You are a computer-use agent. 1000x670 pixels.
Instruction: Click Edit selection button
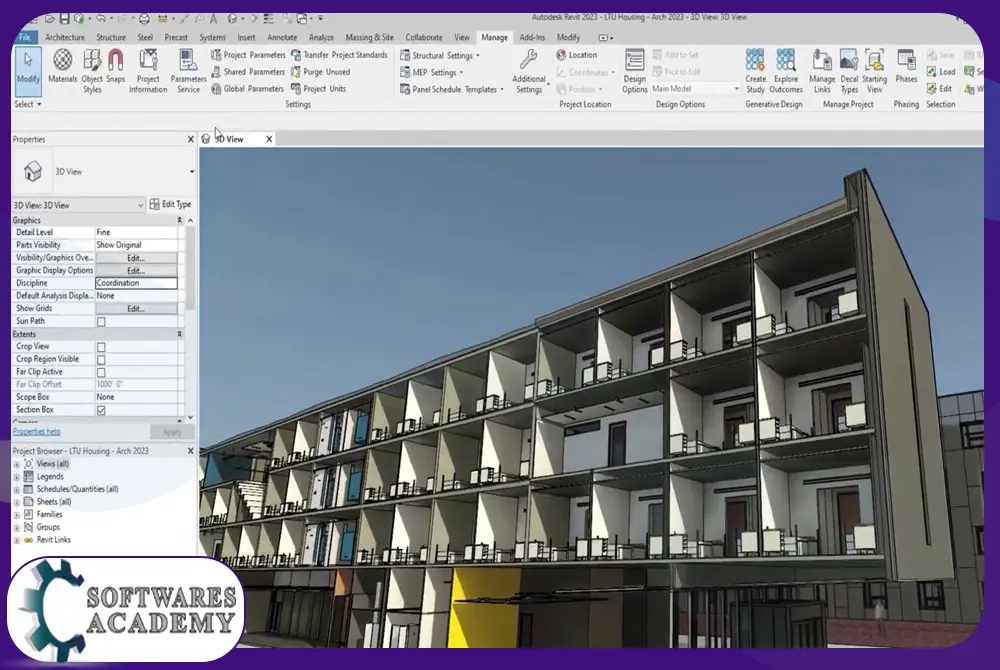tap(939, 89)
